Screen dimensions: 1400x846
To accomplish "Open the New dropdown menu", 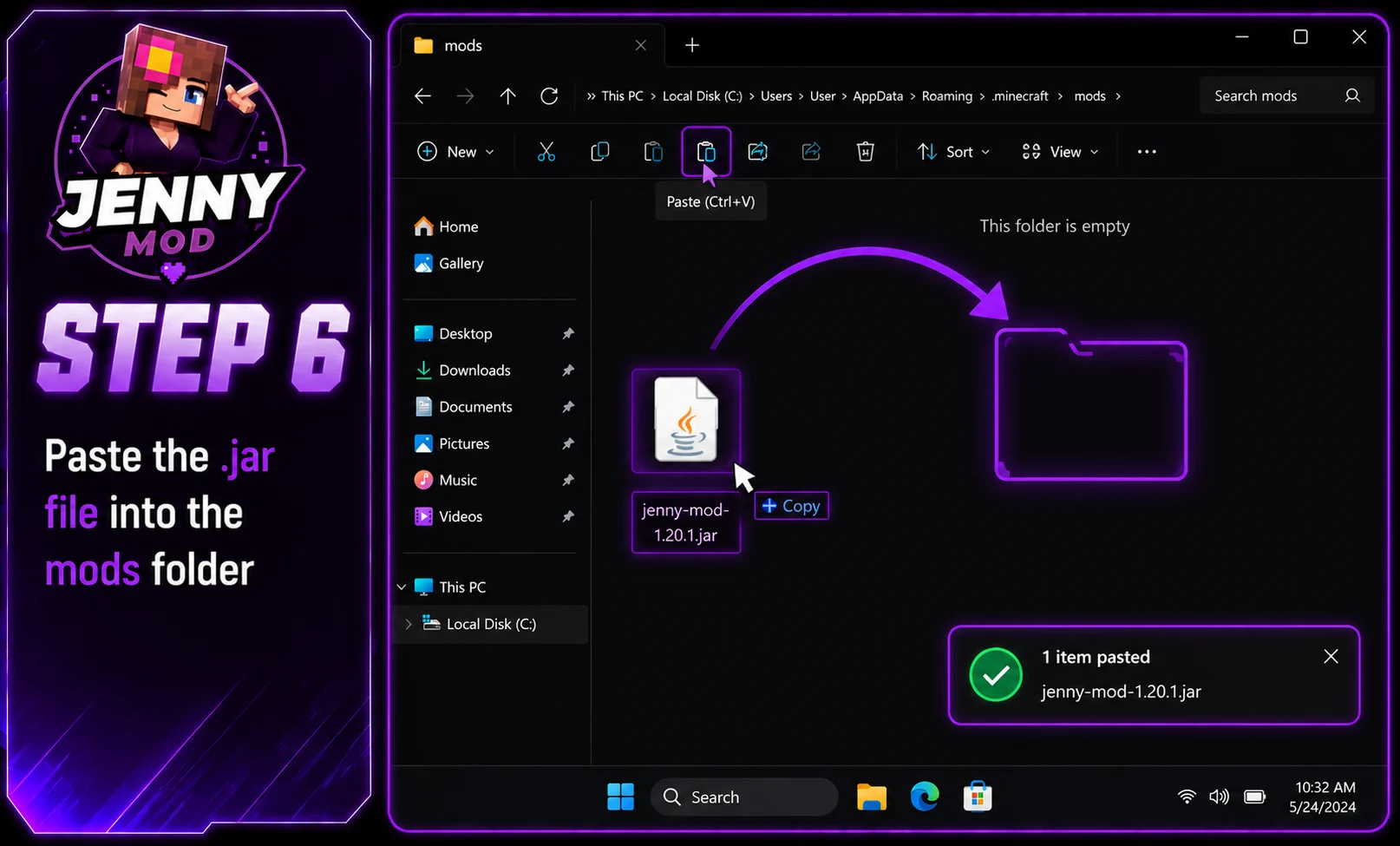I will (456, 152).
